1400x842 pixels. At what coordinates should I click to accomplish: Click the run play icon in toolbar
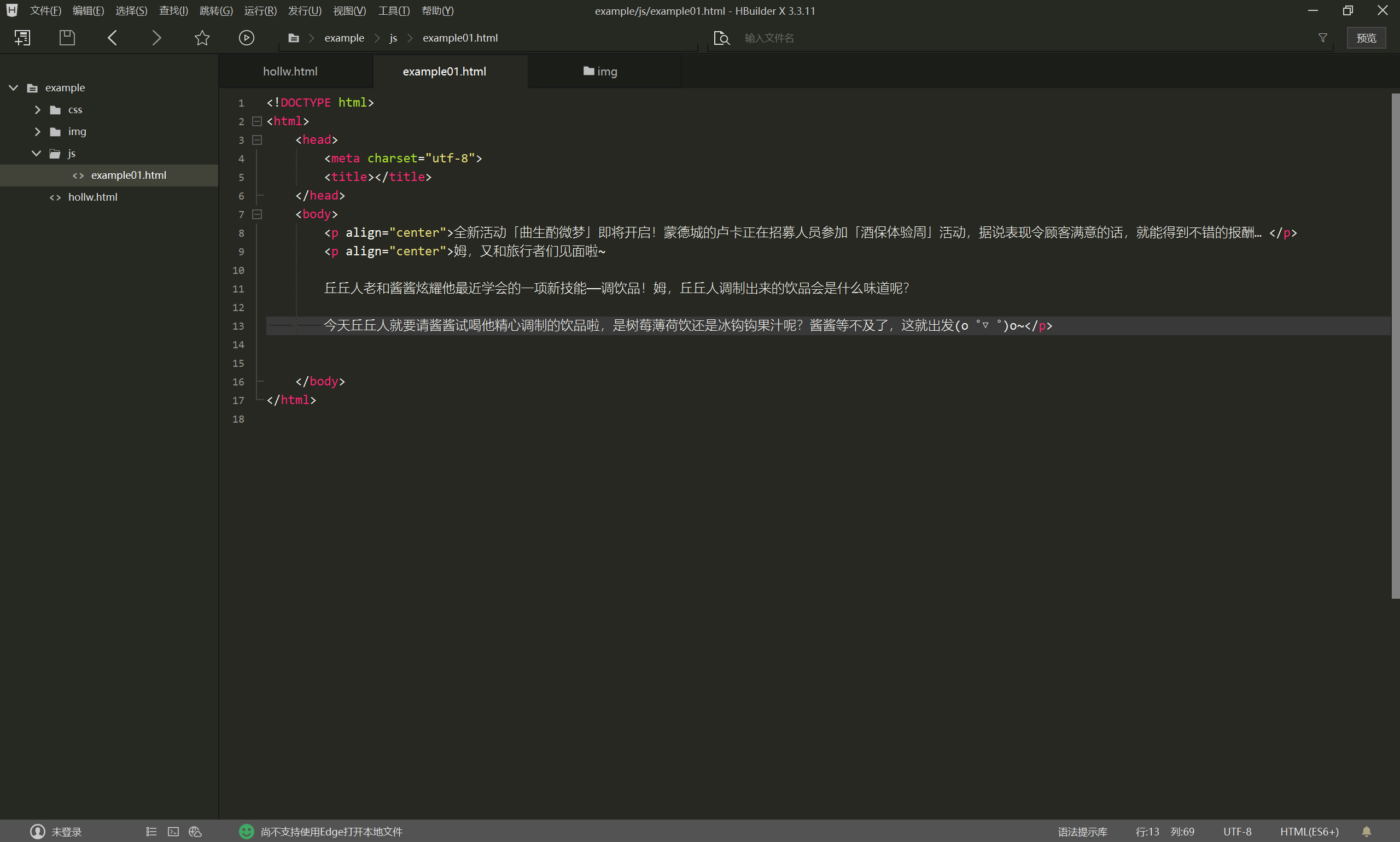tap(246, 38)
